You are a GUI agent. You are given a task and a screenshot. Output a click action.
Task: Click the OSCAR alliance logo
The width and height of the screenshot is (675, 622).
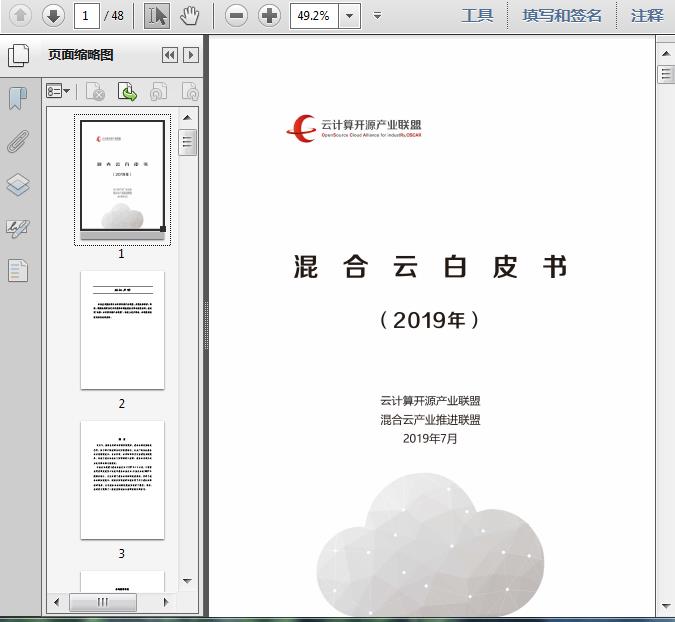click(x=354, y=128)
